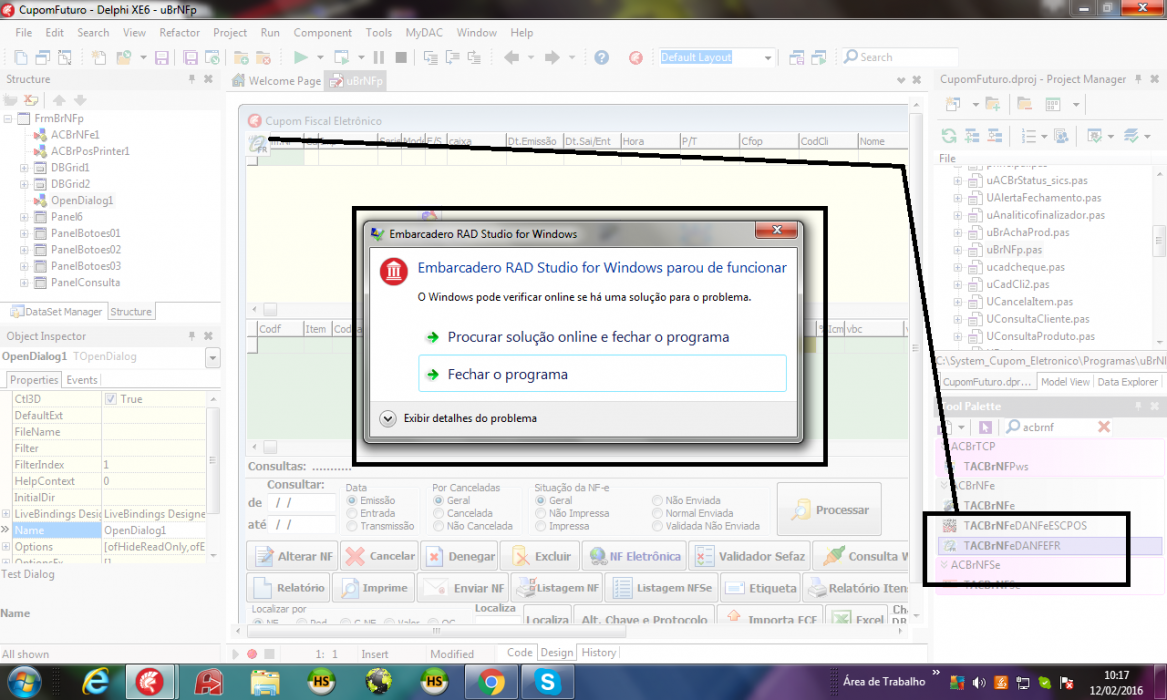Click the Project Manager Refresh (sync) icon

[x=949, y=135]
